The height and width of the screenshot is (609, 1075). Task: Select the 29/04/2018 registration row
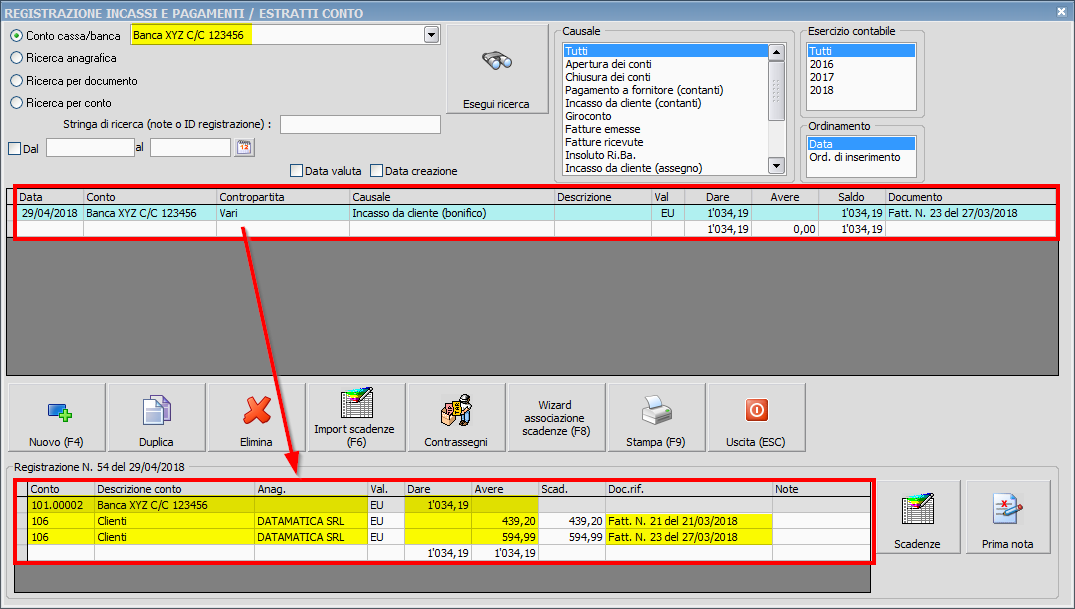coord(536,213)
